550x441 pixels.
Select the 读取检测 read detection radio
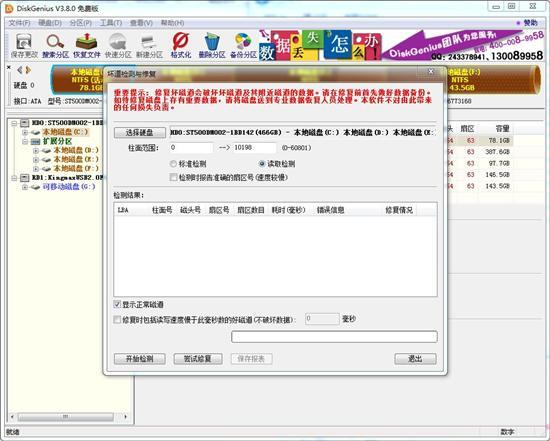(262, 164)
